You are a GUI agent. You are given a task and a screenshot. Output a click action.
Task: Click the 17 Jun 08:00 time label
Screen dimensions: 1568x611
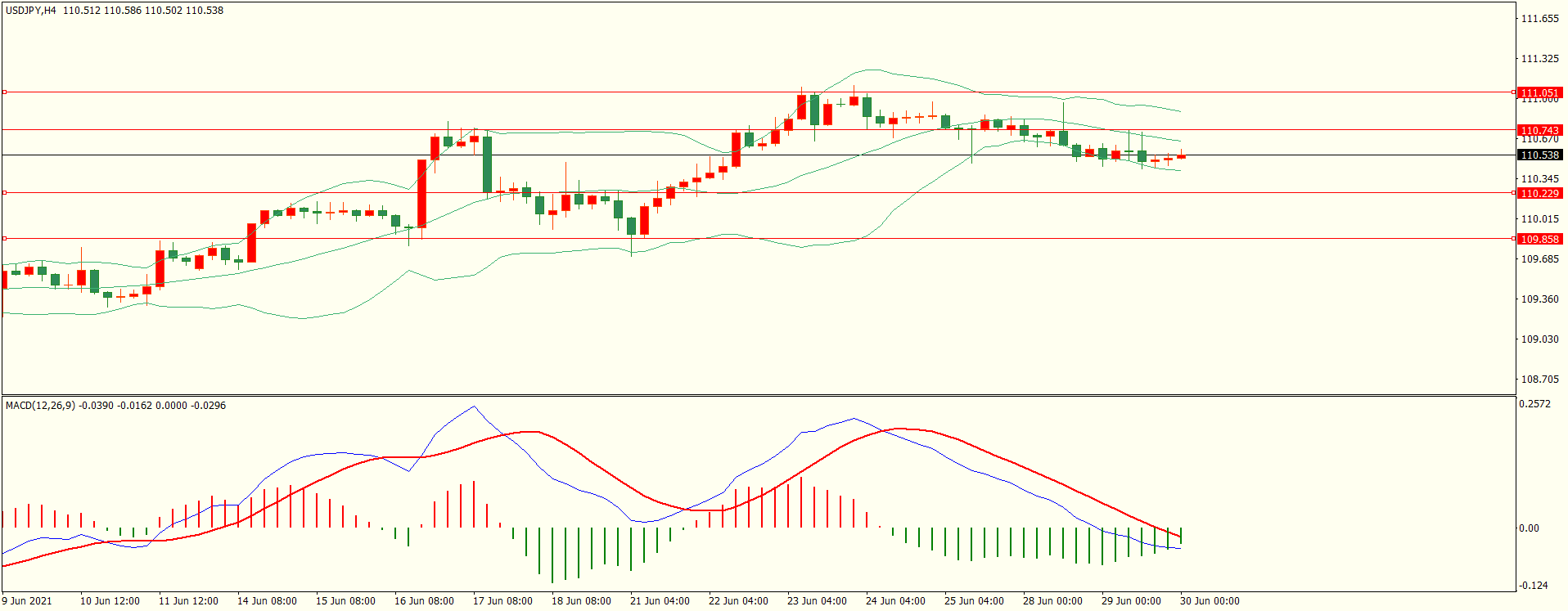(502, 601)
